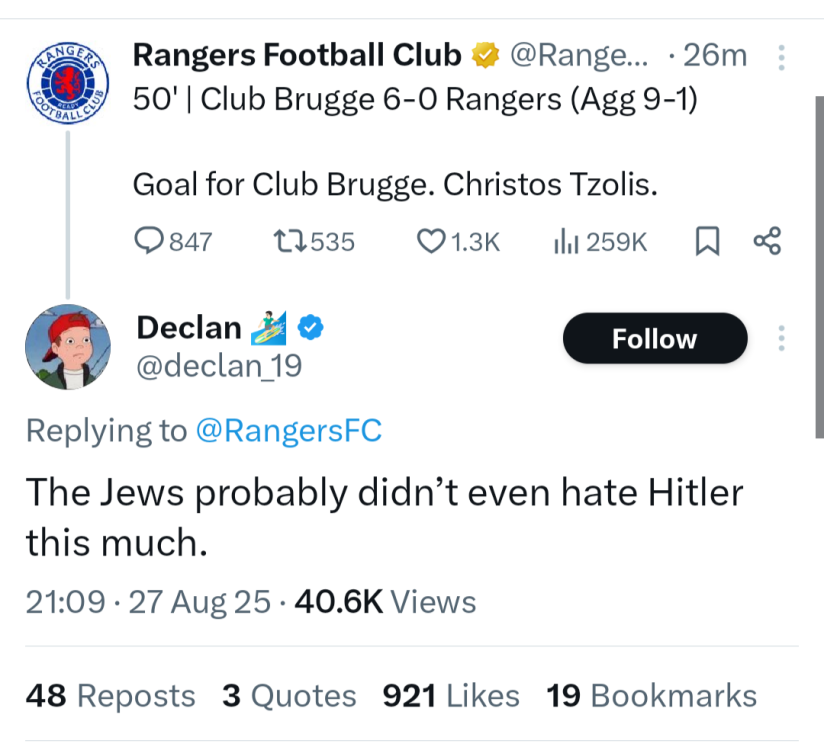View the 3 Quotes list
This screenshot has width=824, height=750.
click(289, 696)
